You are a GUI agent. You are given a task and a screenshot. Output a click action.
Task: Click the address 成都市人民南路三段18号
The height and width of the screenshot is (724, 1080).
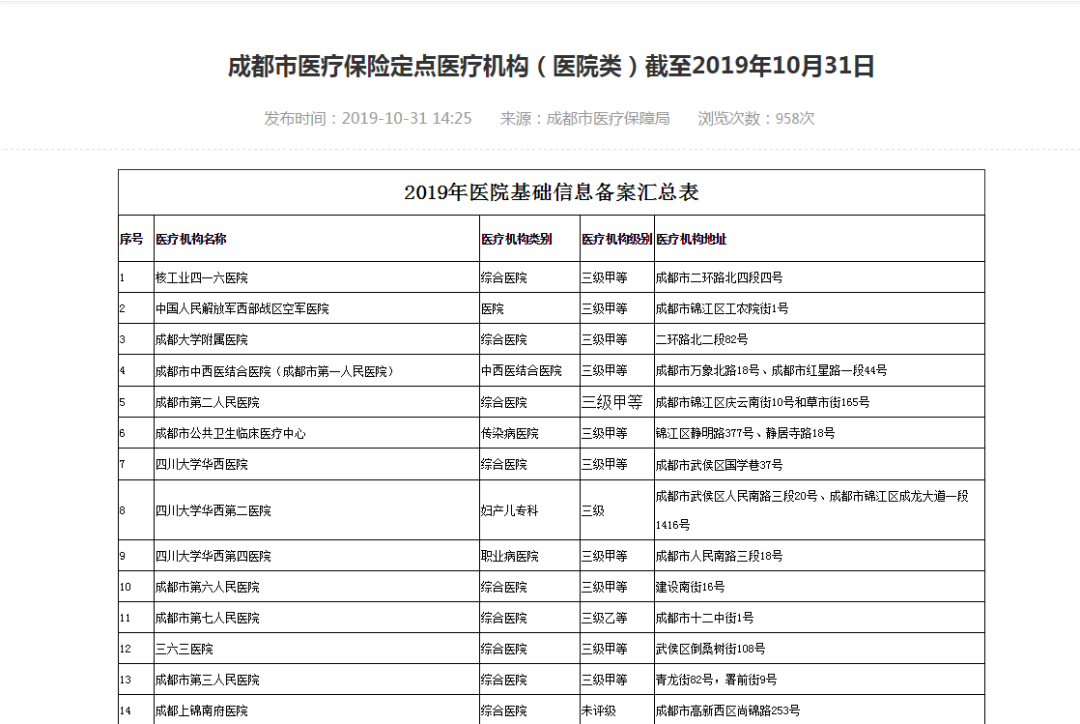click(719, 556)
